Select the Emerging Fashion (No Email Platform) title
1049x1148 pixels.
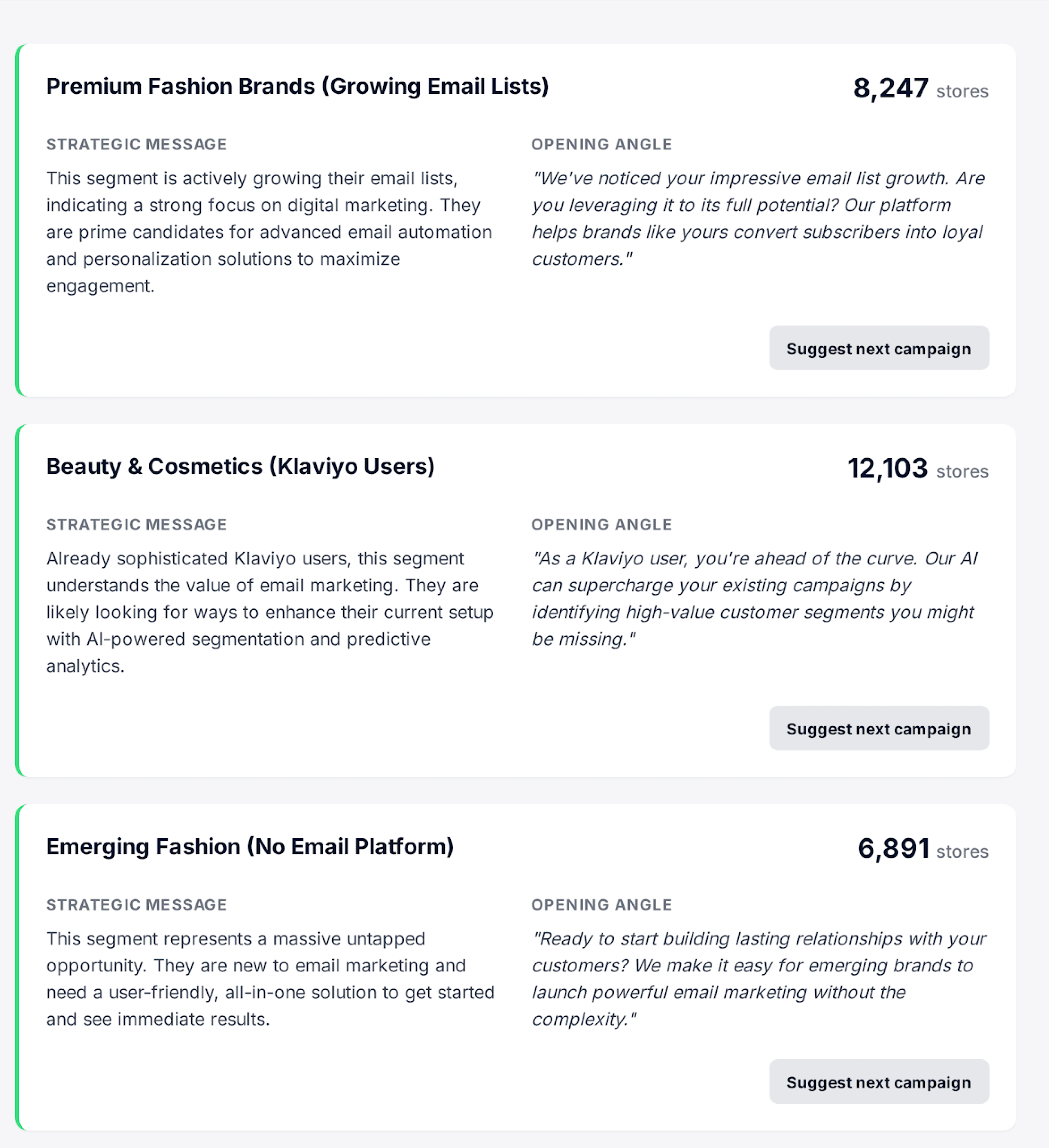point(250,847)
